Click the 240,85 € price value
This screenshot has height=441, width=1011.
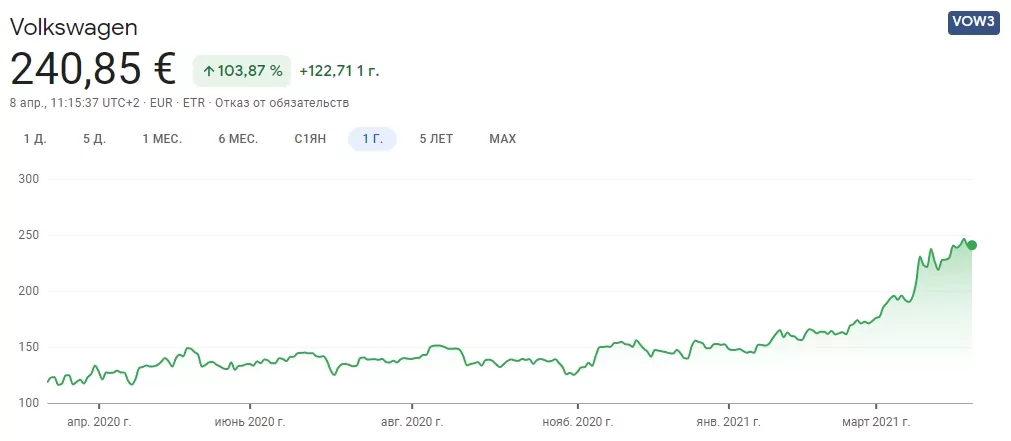(x=93, y=70)
